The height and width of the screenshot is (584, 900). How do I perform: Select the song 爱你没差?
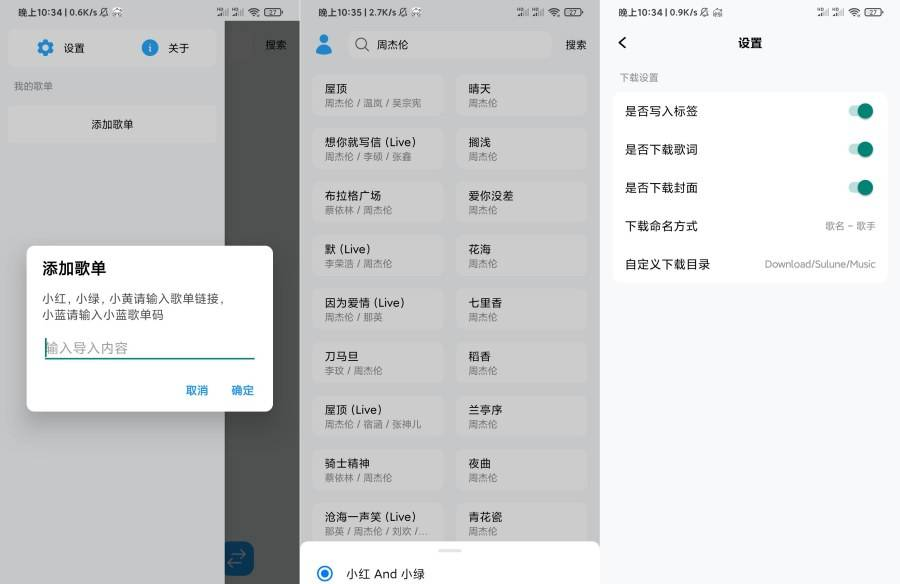point(521,202)
